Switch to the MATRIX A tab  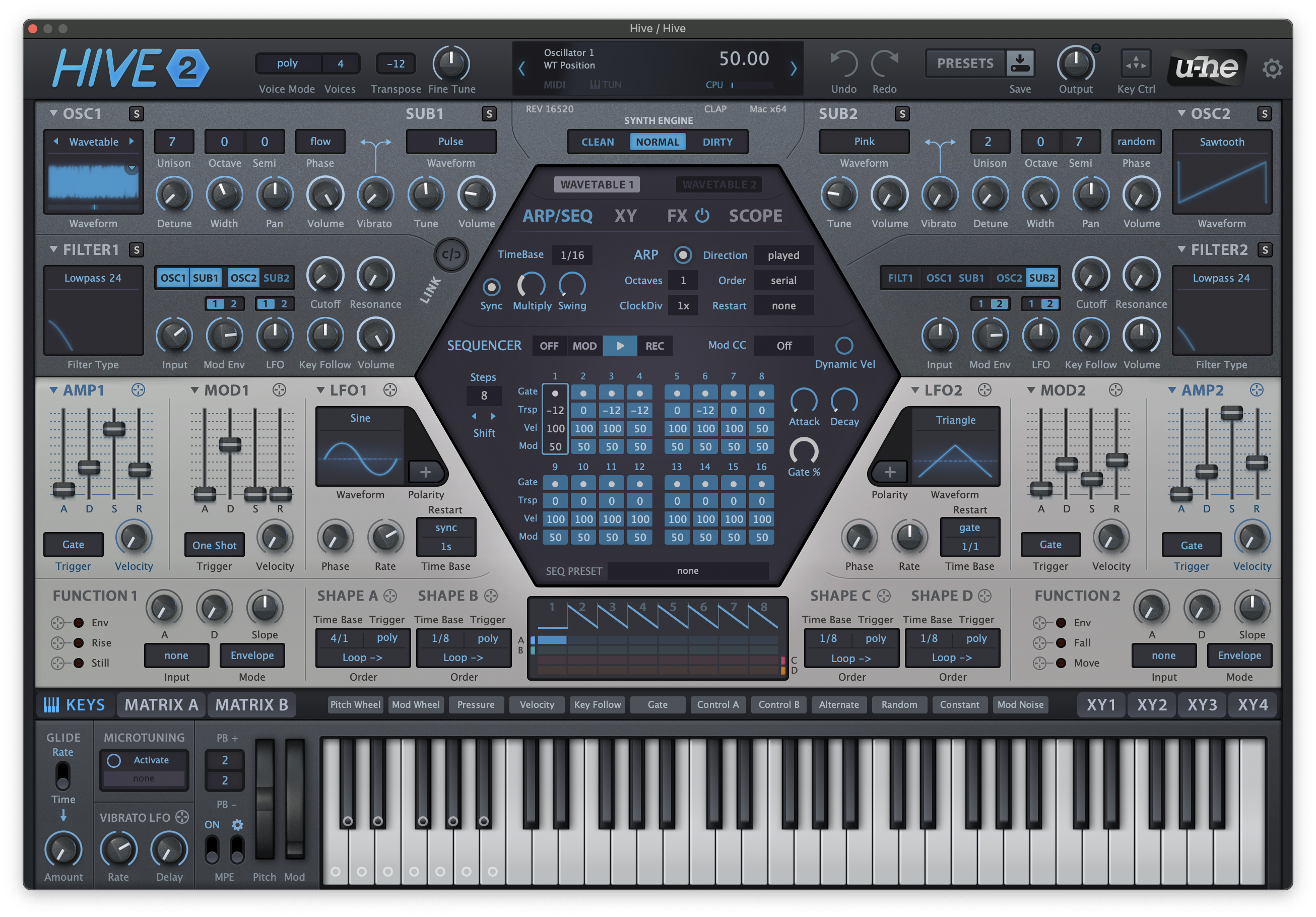[161, 704]
